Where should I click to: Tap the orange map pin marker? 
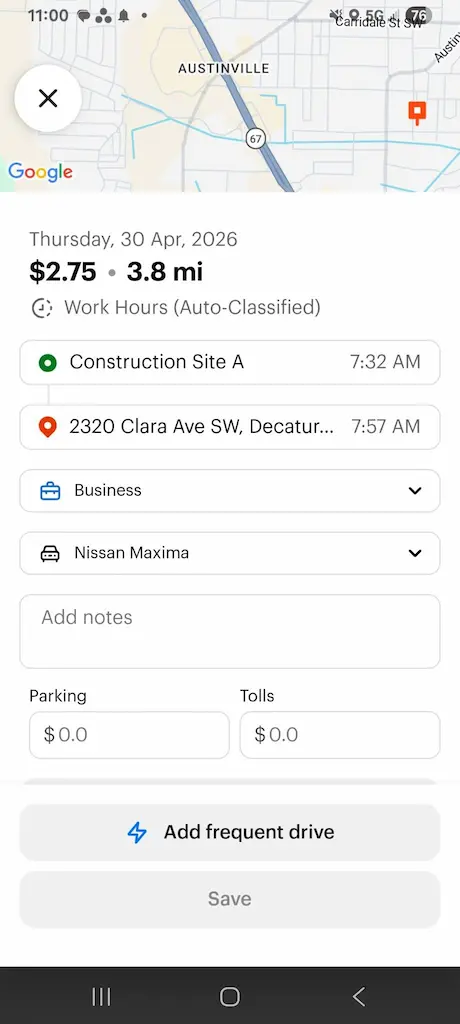[x=417, y=112]
